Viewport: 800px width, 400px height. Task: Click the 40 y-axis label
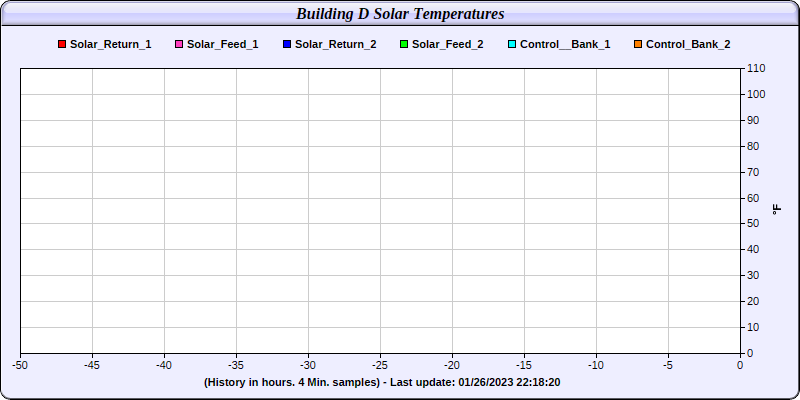point(753,249)
